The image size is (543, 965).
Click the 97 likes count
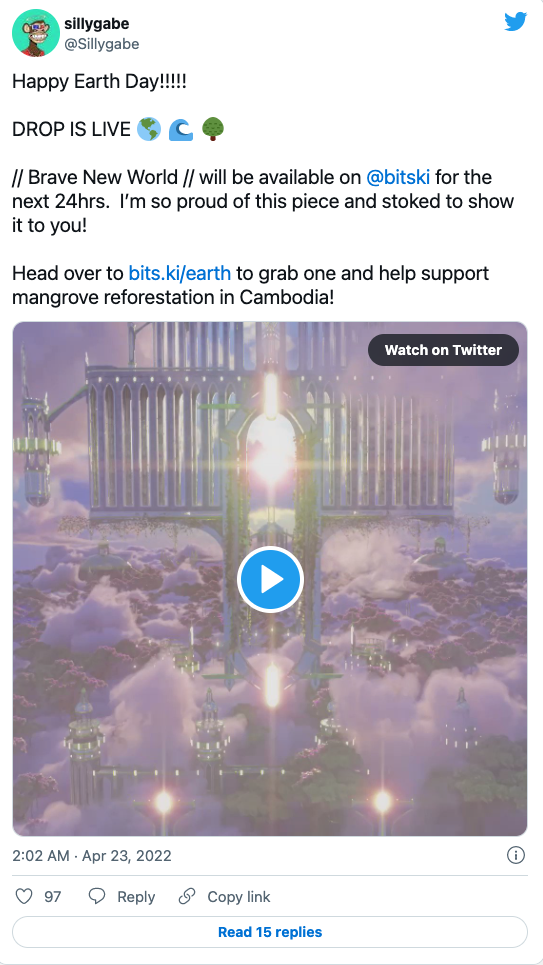point(53,897)
